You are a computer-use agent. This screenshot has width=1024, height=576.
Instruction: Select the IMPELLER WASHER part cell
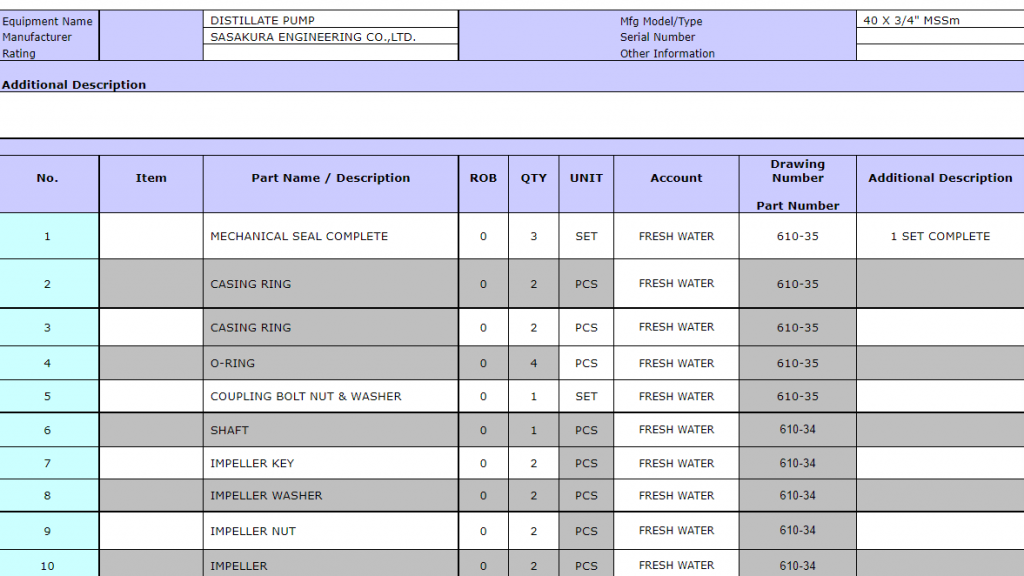[330, 495]
